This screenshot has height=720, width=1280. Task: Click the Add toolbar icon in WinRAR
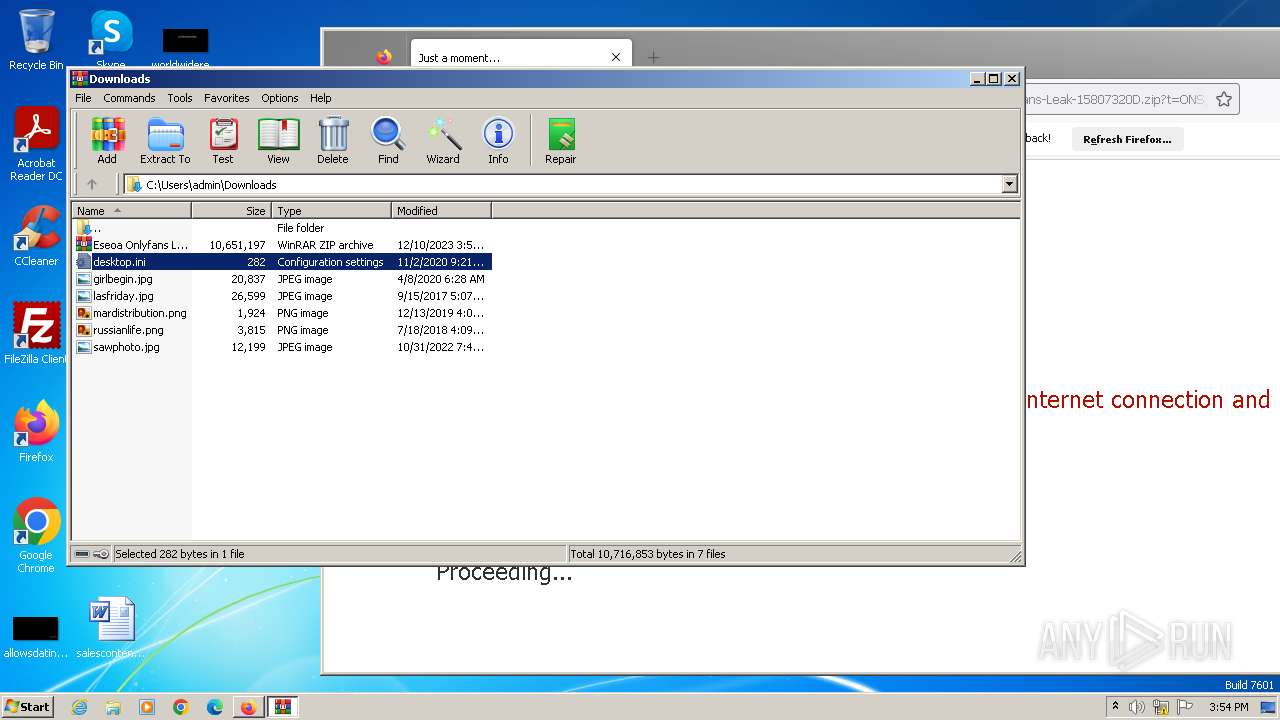107,140
